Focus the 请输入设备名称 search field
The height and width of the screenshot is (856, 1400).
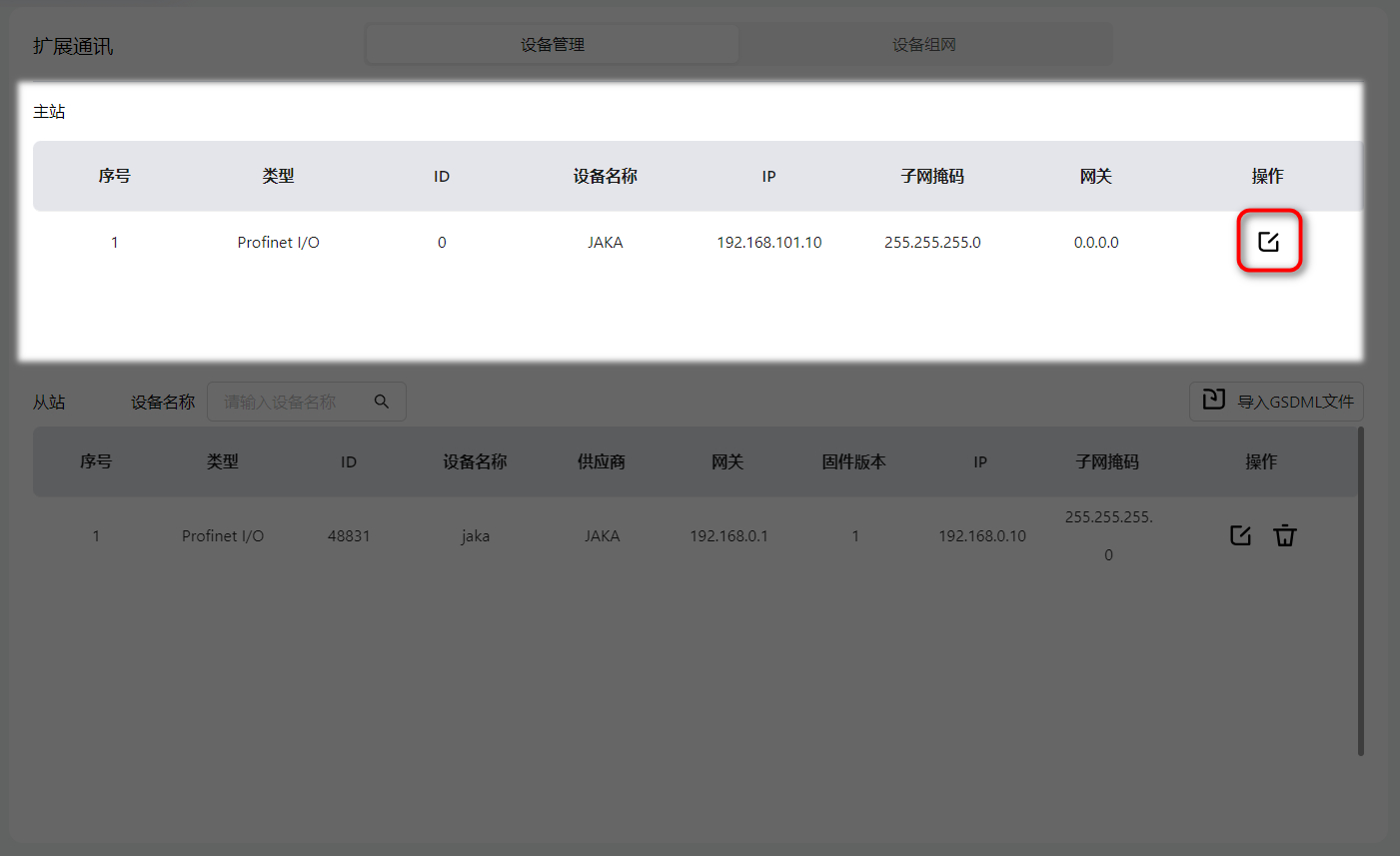[x=290, y=402]
